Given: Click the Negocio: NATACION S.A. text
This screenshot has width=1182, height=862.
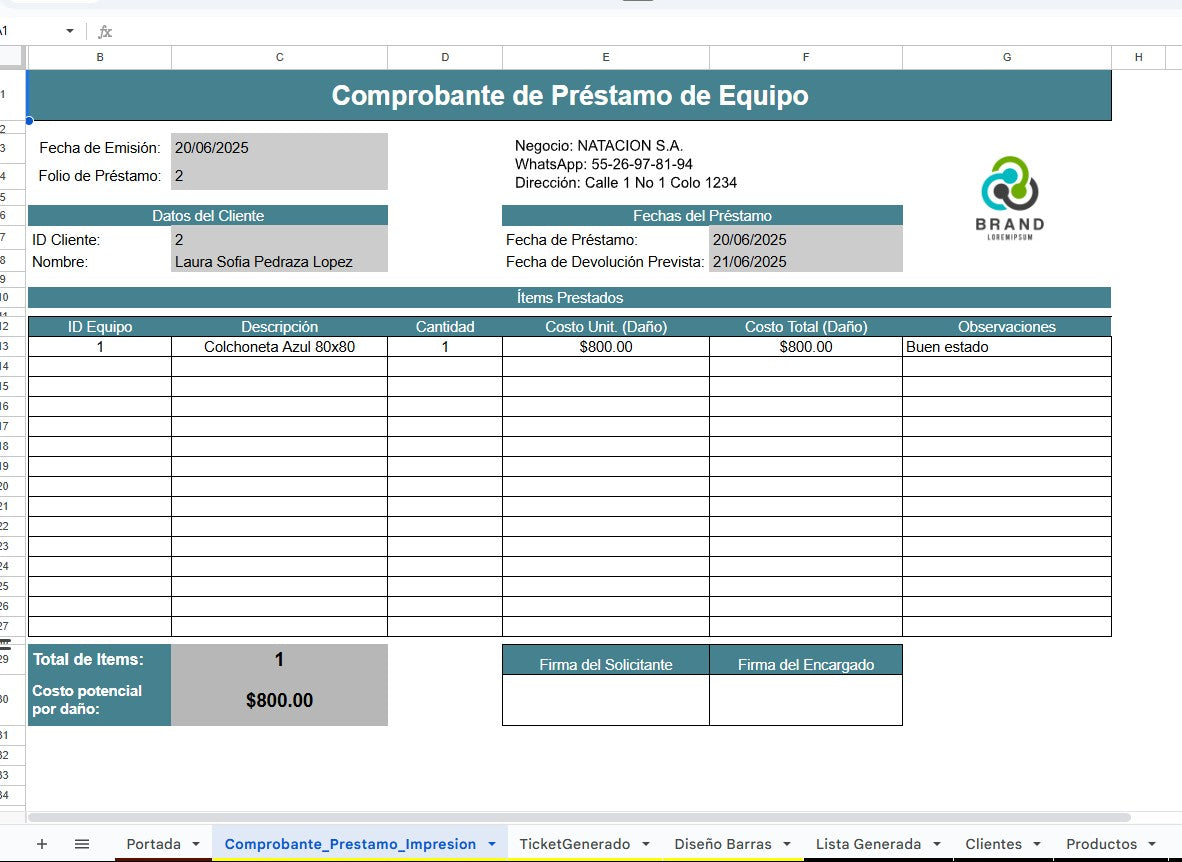Looking at the screenshot, I should (599, 146).
